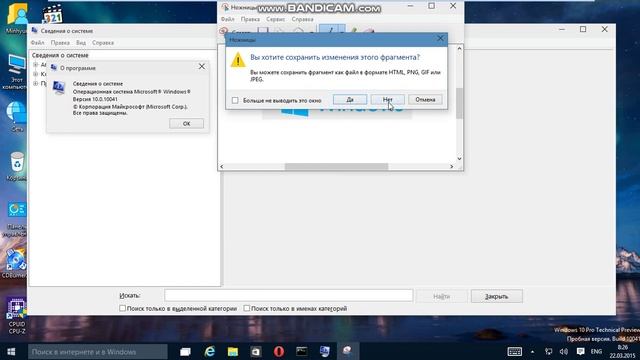Screen dimensions: 640x360
Task: Expand the third tree node in system tree
Action: point(36,84)
